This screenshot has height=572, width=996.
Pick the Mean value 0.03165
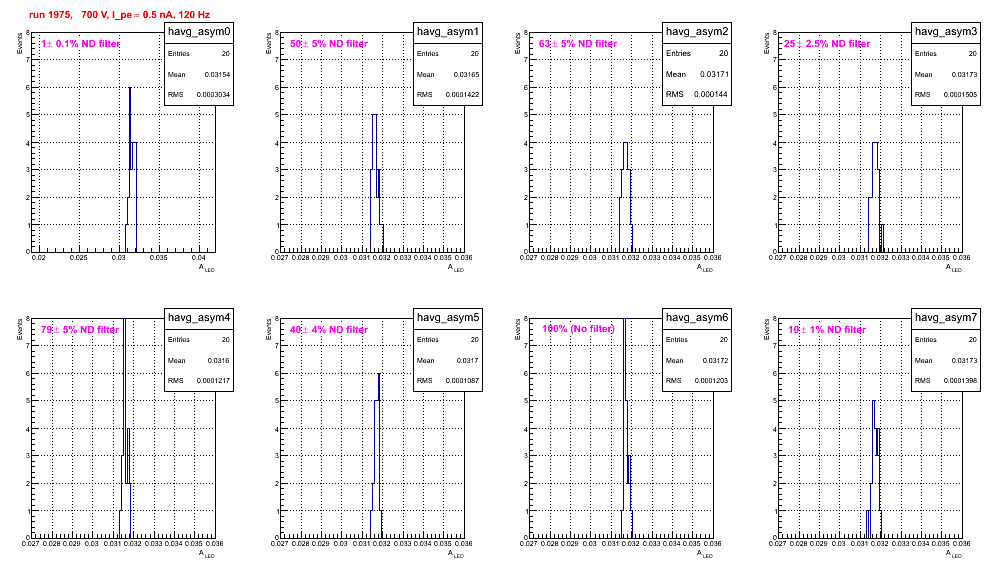[x=466, y=74]
